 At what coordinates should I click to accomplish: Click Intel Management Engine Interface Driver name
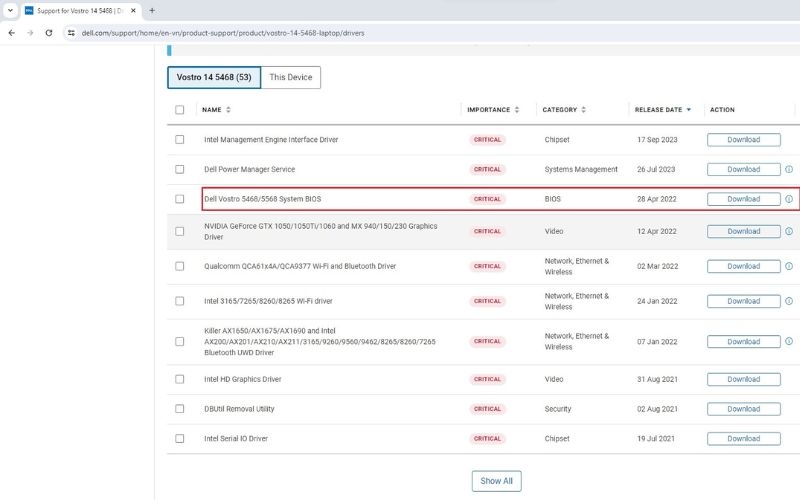coord(271,139)
